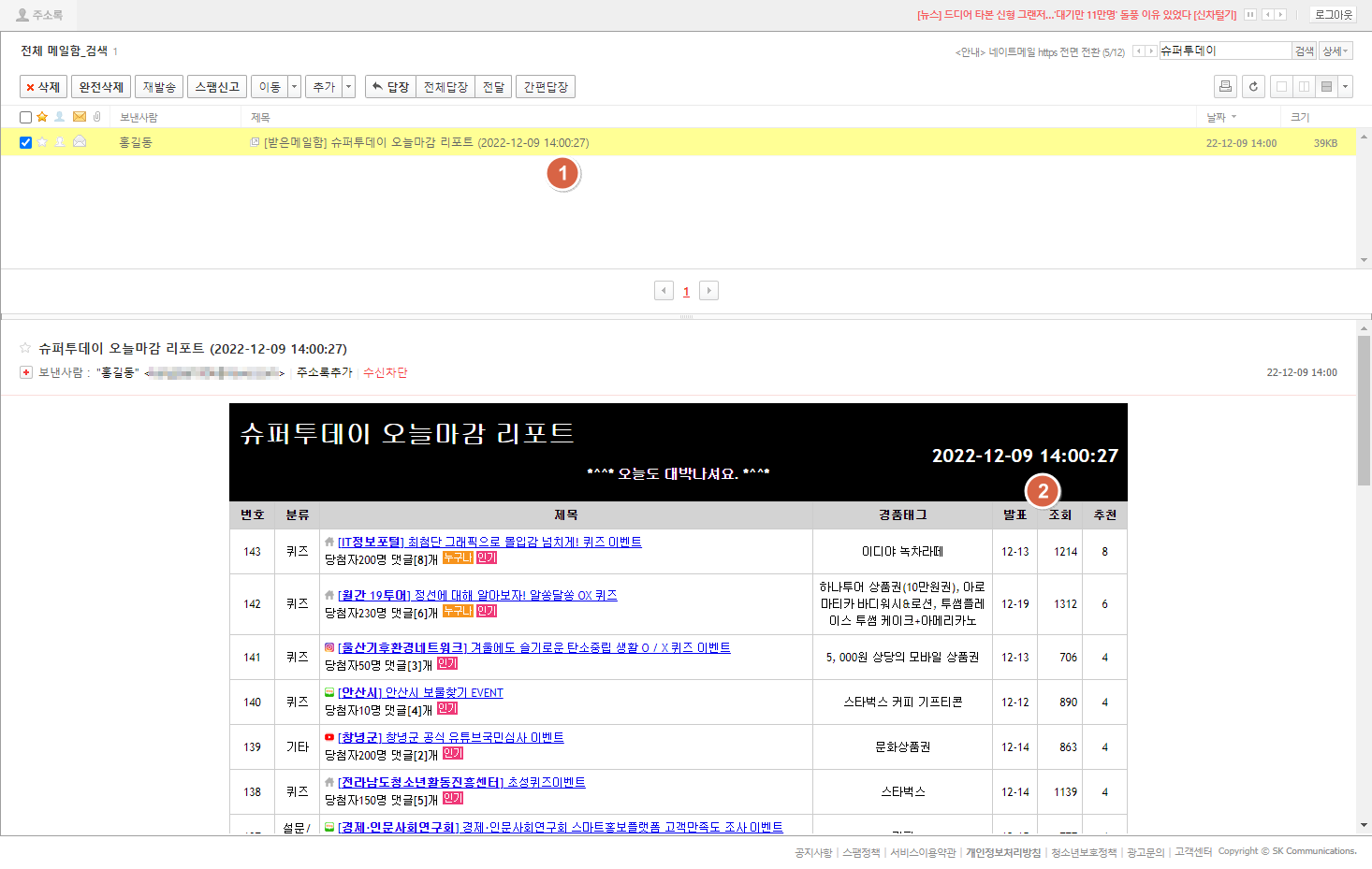Pause the news ticker
The width and height of the screenshot is (1372, 869).
coord(1250,15)
